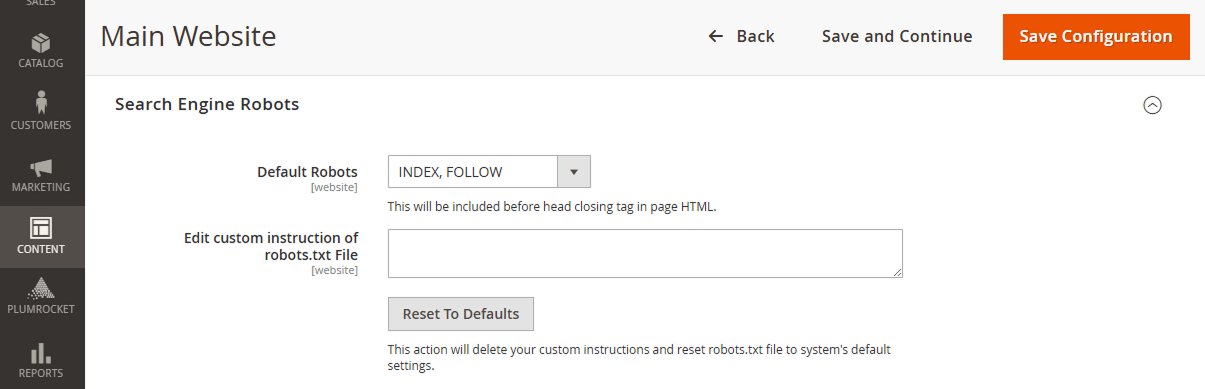Open the Customers person icon menu
The height and width of the screenshot is (389, 1205).
42,102
